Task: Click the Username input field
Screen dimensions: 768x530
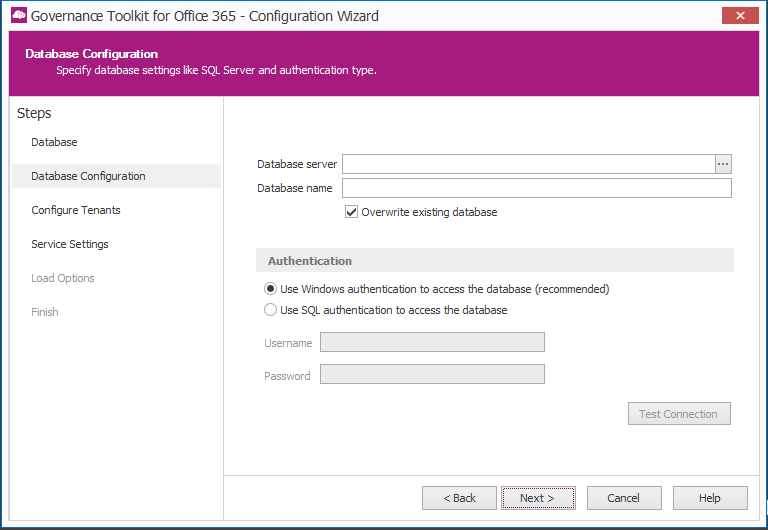Action: (432, 343)
